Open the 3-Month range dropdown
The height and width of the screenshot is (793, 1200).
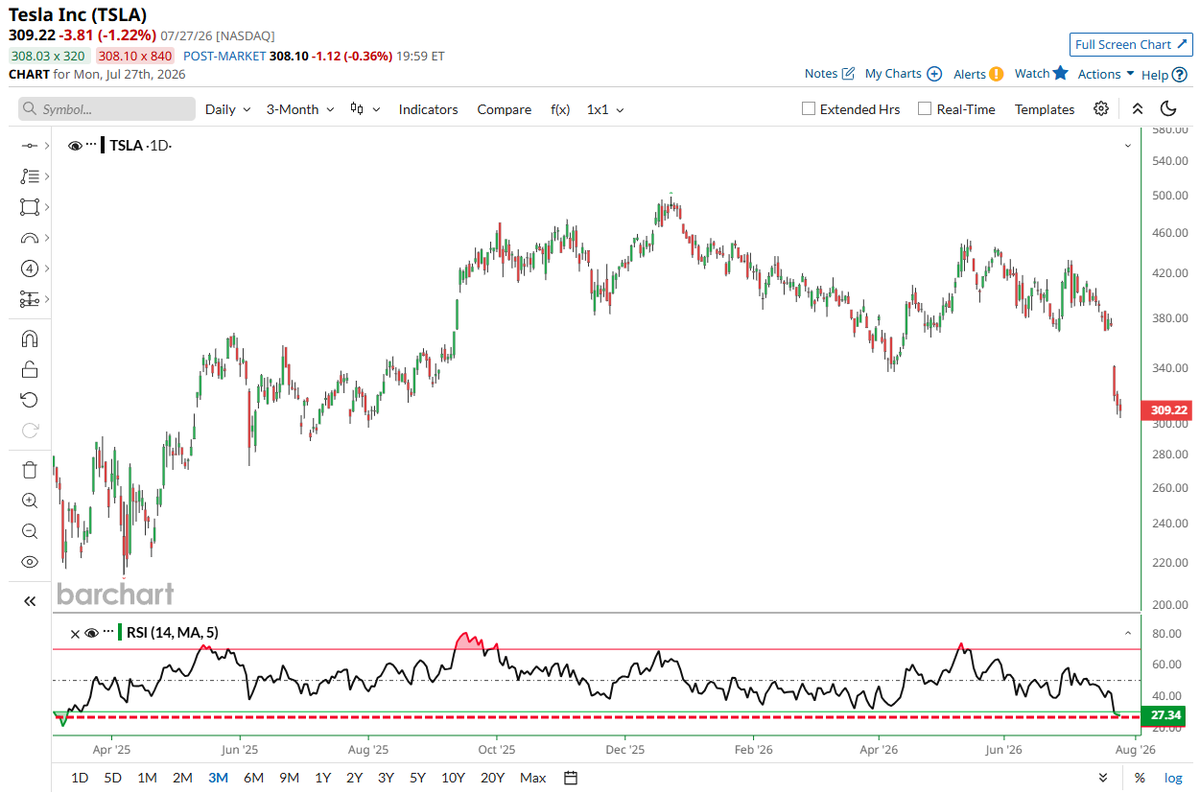click(x=299, y=109)
